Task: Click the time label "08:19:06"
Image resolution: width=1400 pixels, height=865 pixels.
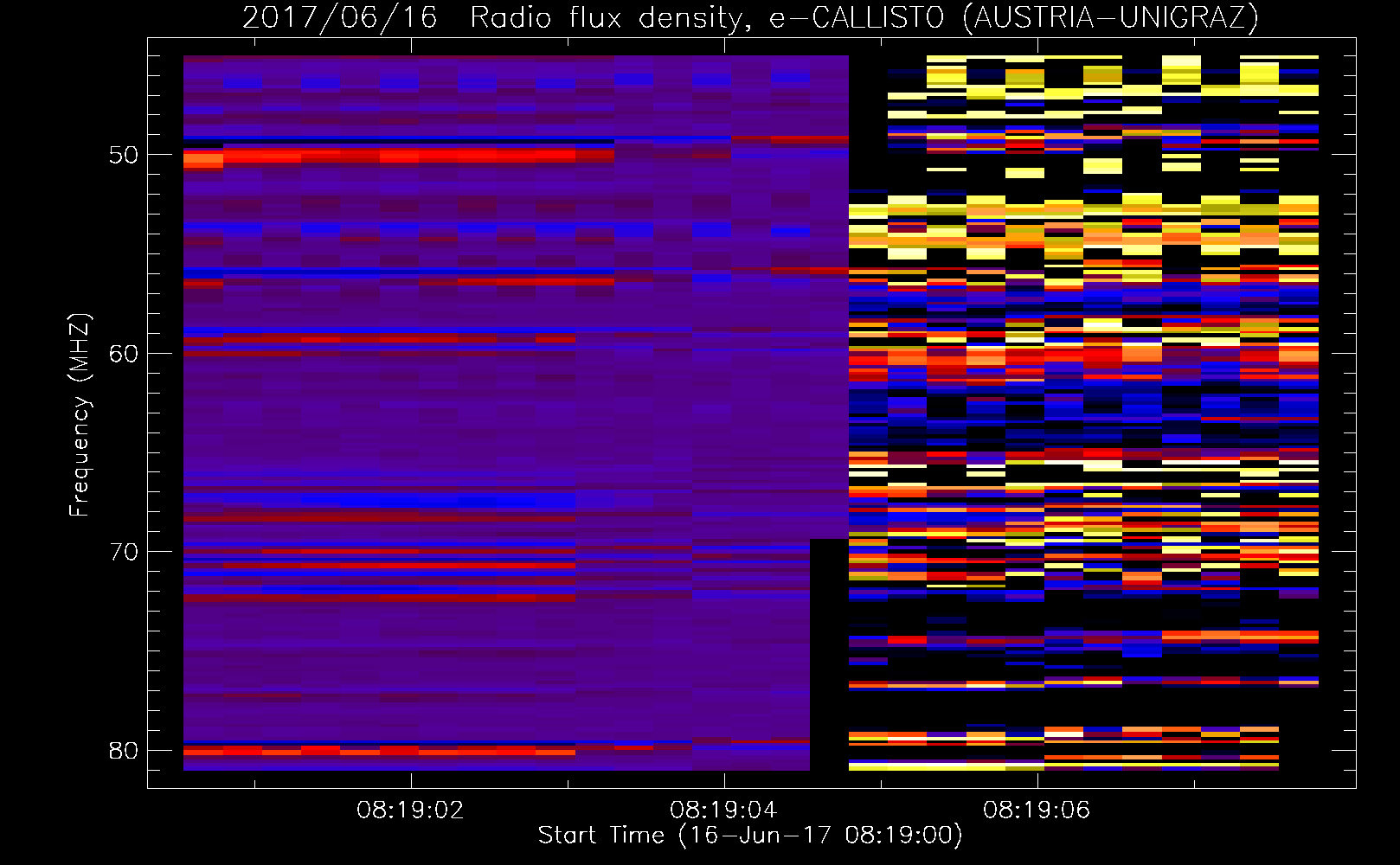Action: click(x=1037, y=811)
